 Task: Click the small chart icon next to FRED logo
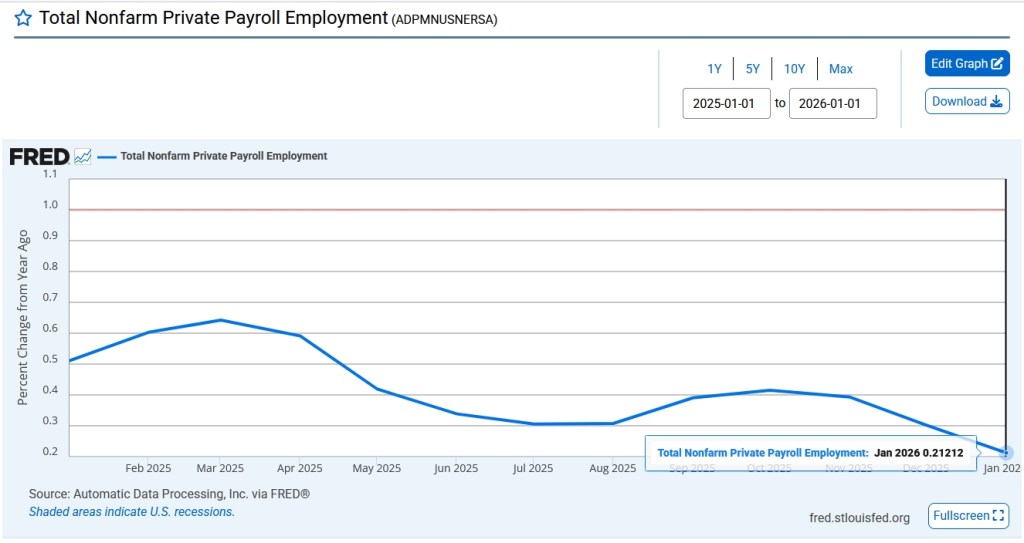point(83,156)
